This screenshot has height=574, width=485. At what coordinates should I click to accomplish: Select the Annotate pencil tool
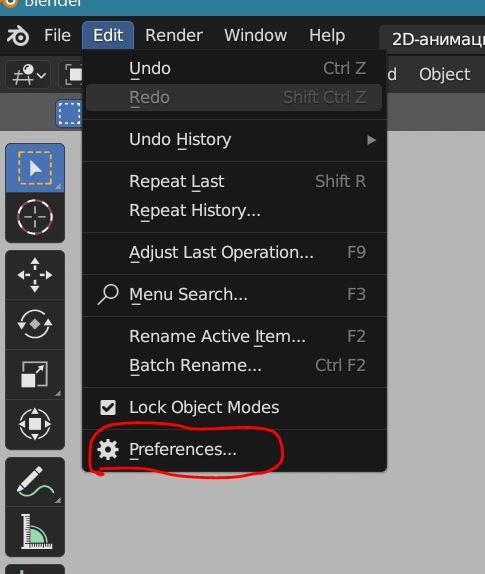(x=35, y=482)
